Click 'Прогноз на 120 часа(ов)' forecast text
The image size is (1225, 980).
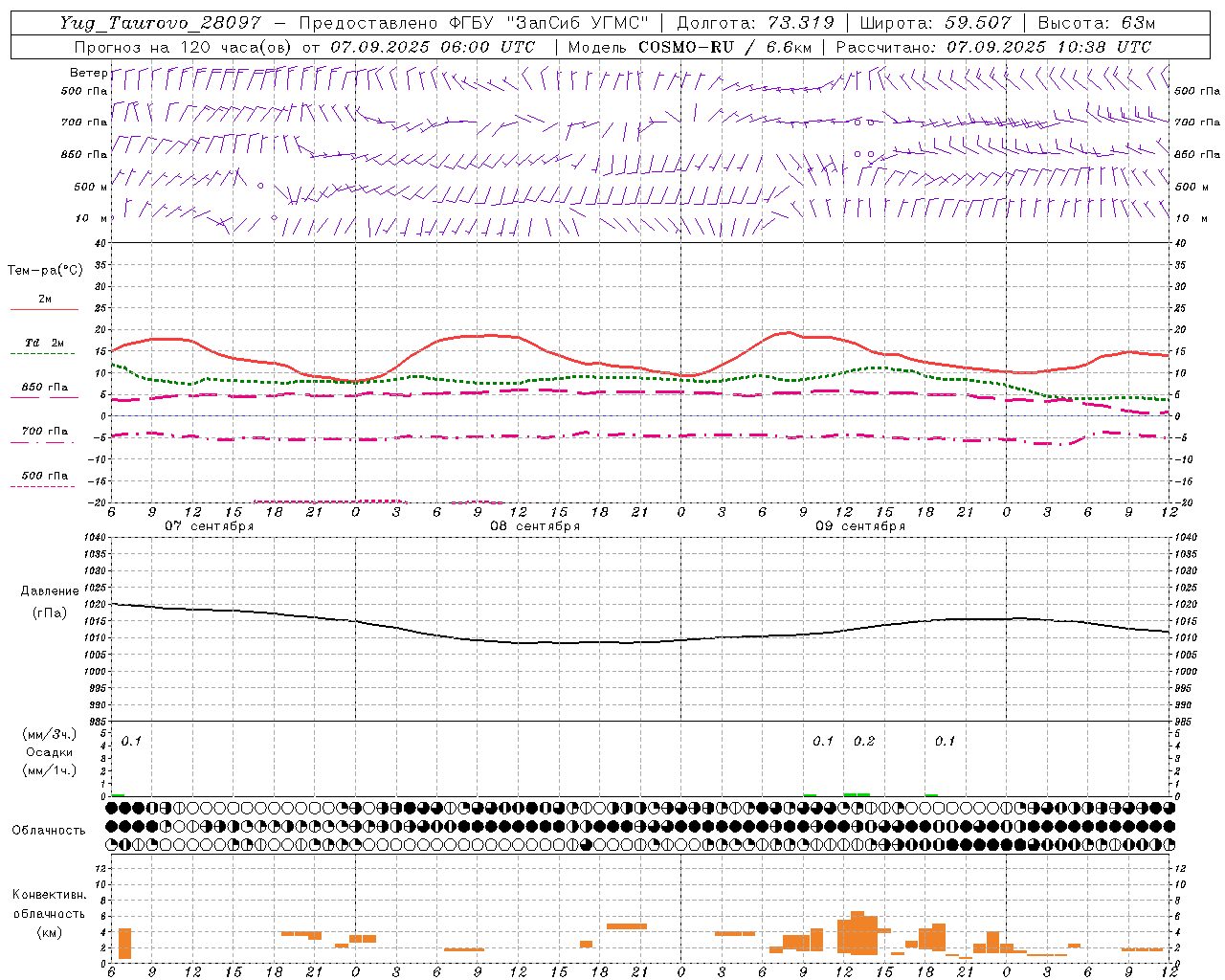coord(184,47)
